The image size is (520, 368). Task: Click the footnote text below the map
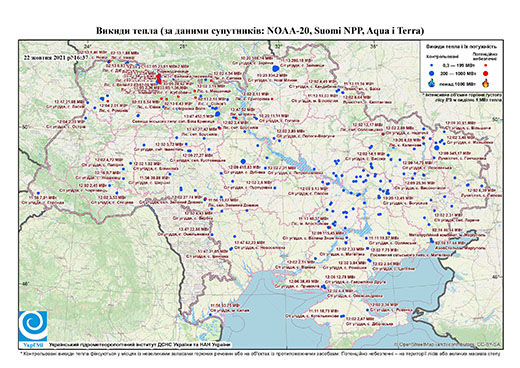(x=260, y=353)
